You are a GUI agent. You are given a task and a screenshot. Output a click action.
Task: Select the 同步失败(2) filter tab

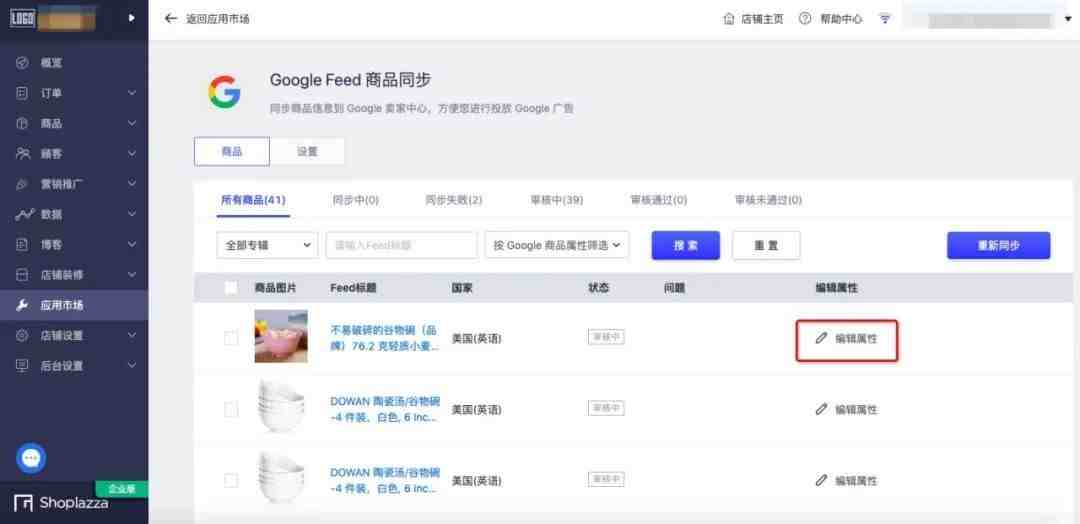pyautogui.click(x=453, y=200)
